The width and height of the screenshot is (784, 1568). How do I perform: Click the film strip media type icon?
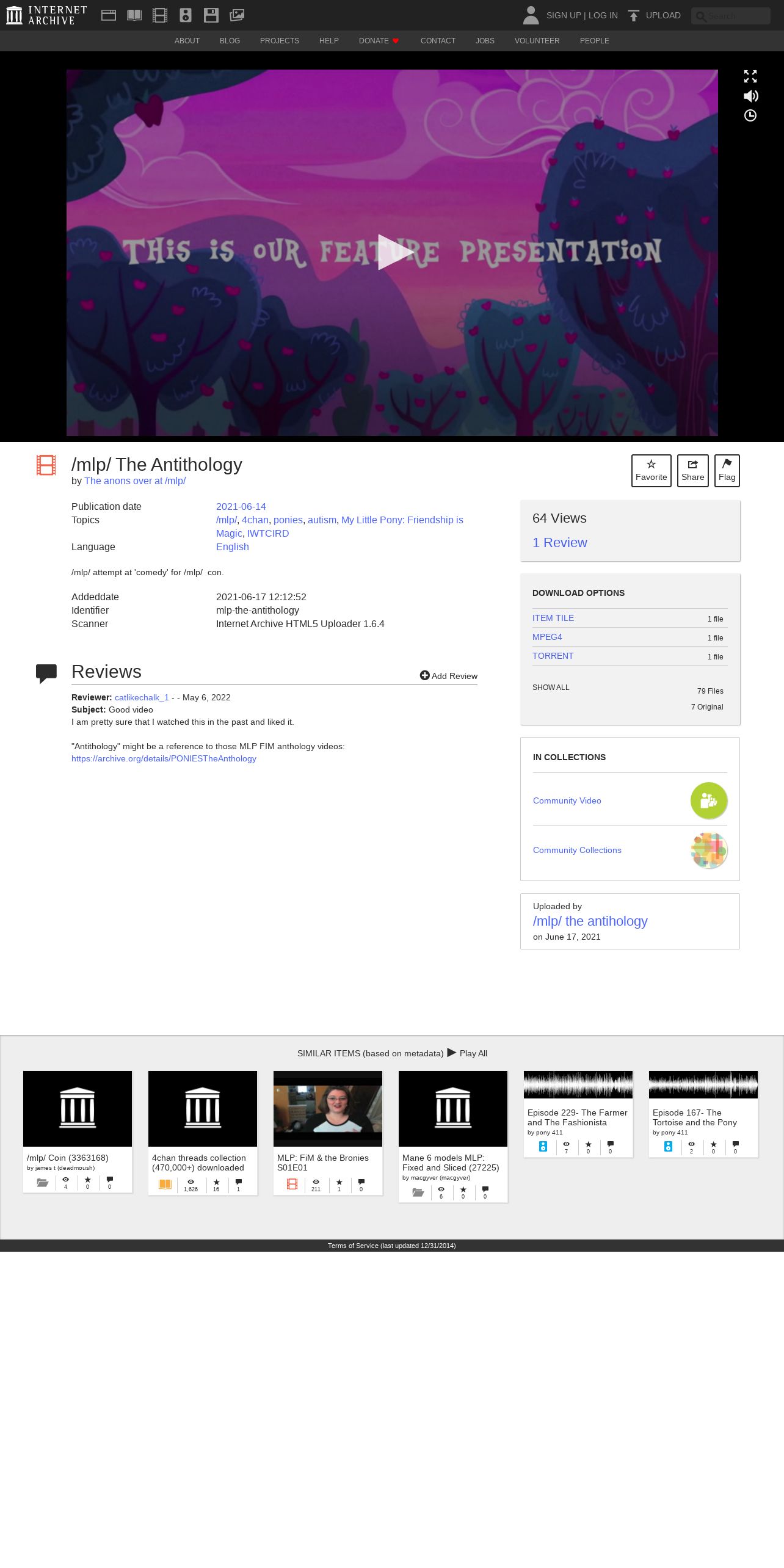pyautogui.click(x=46, y=465)
